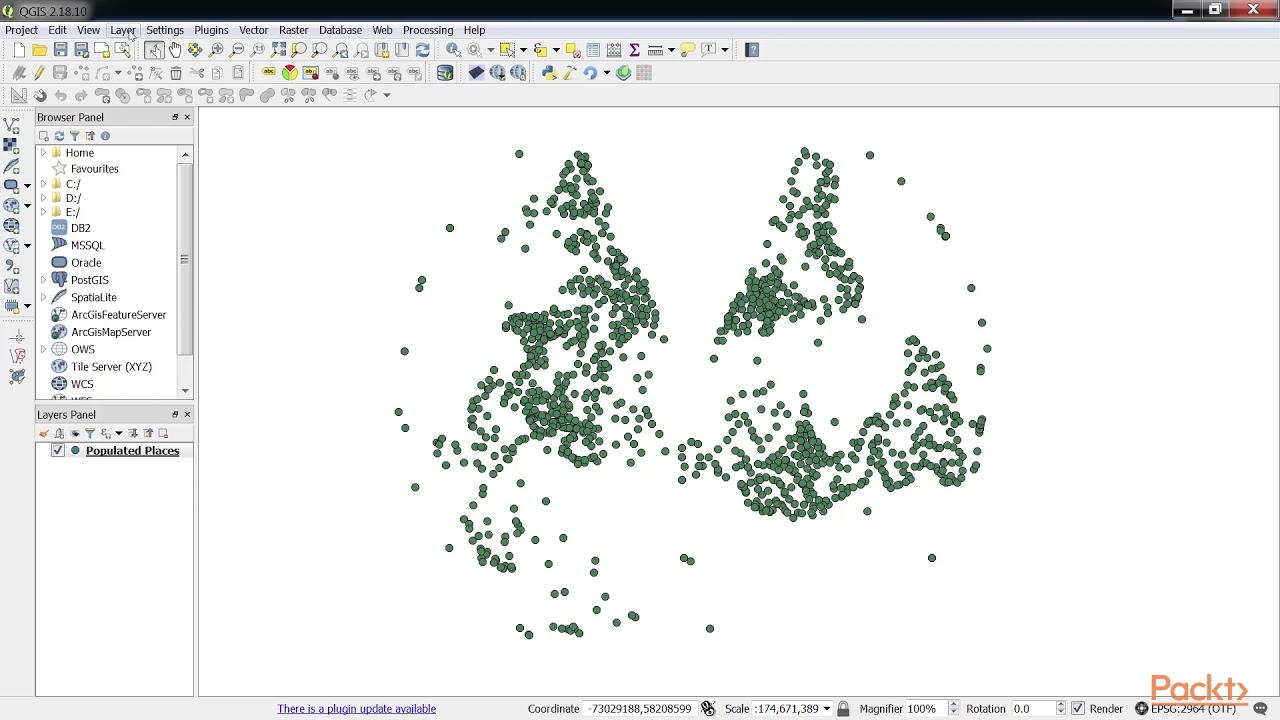Click the plugin update available link
This screenshot has width=1280, height=720.
point(356,709)
